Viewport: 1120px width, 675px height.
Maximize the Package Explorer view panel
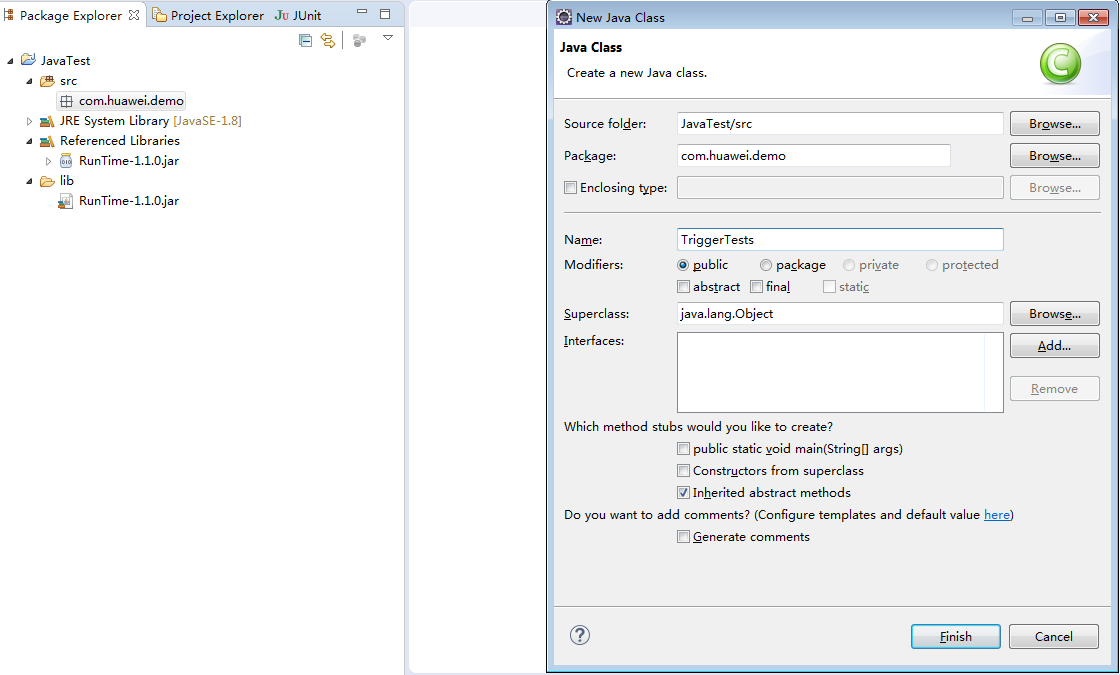pos(385,15)
